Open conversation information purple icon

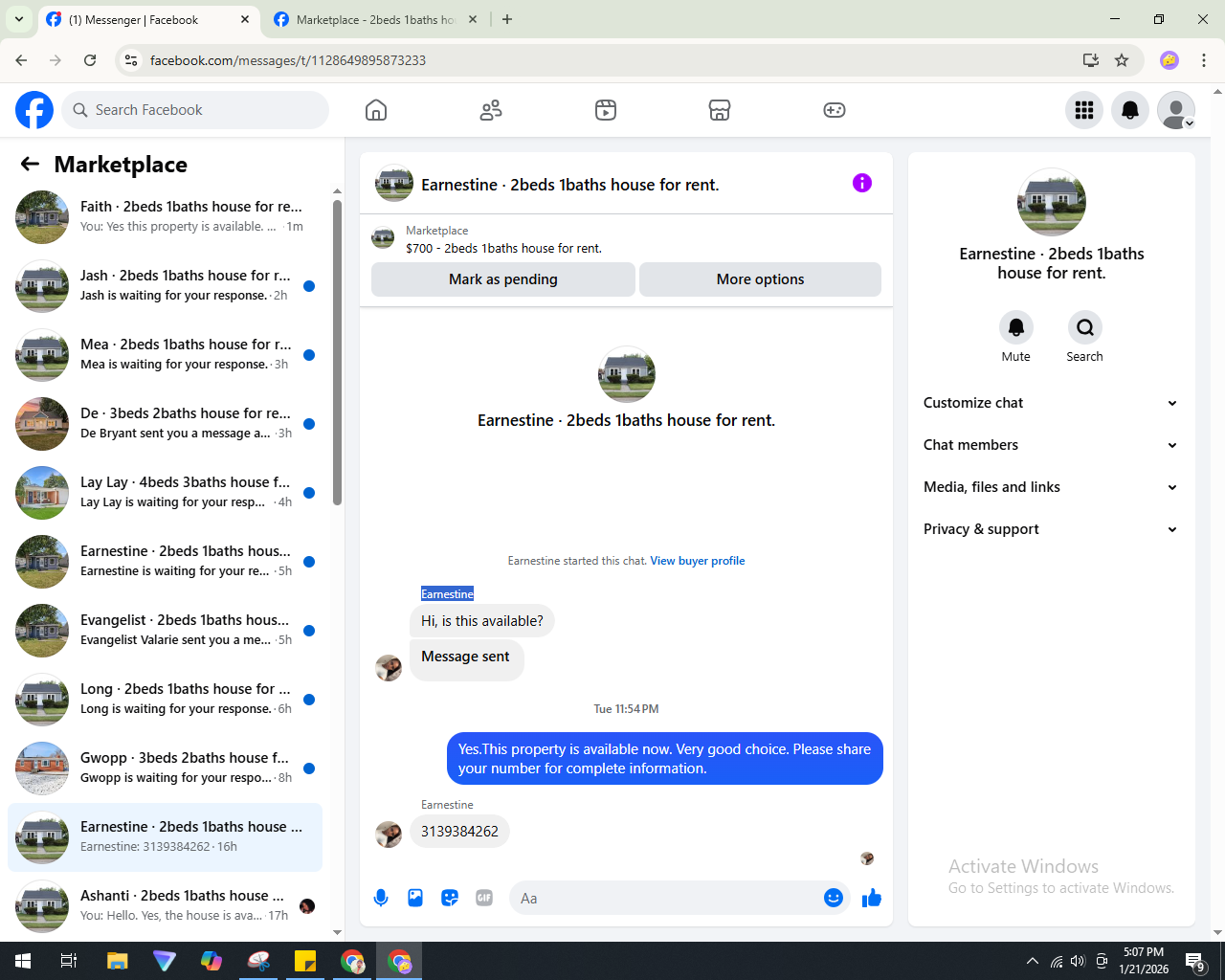point(862,183)
